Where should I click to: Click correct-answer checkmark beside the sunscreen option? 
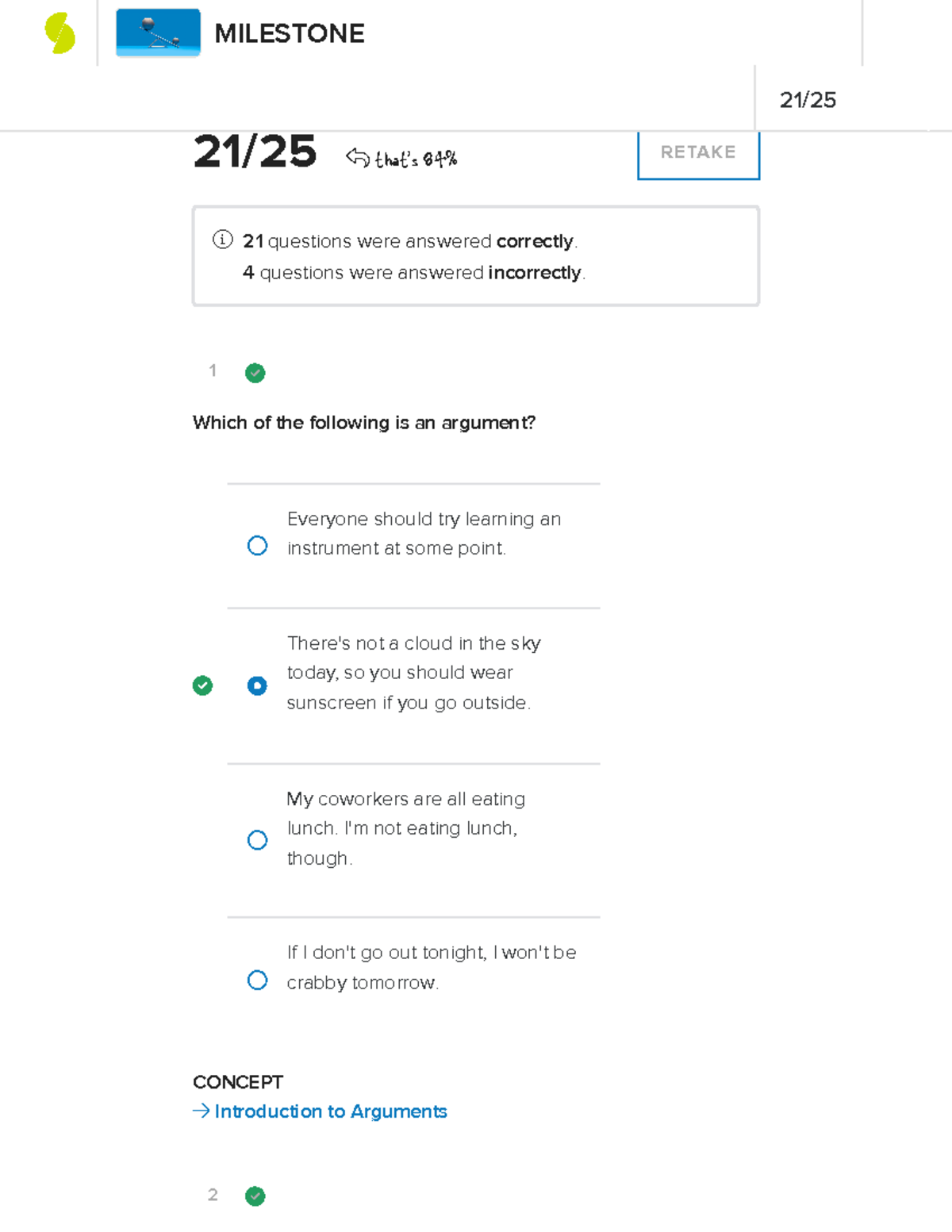click(203, 685)
